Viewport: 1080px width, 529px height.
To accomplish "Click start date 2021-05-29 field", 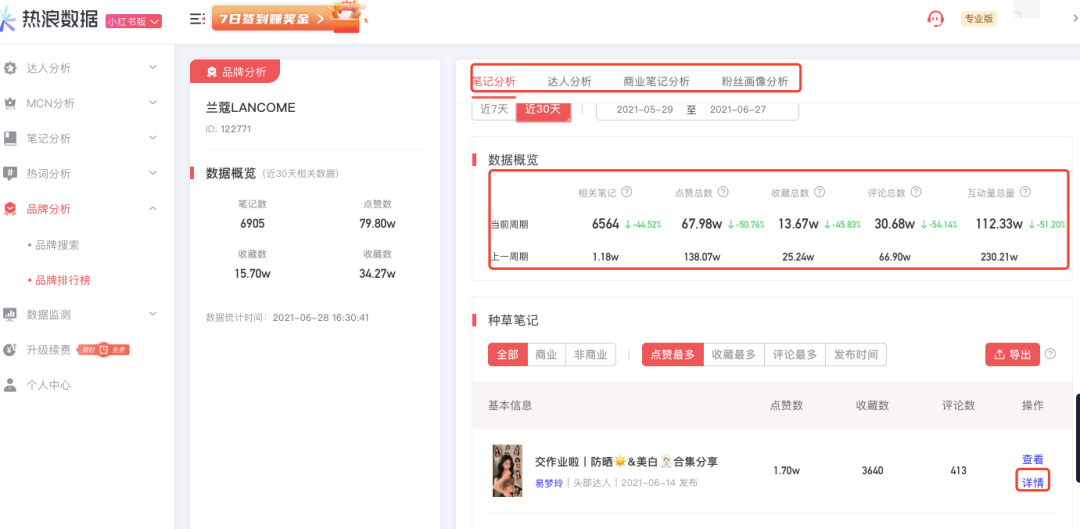I will click(x=645, y=110).
